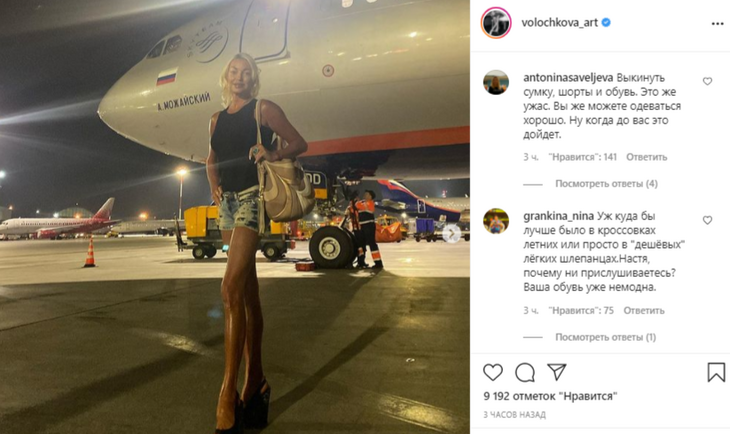730x434 pixels.
Task: Like grankina_nina's comment heart
Action: 707,220
